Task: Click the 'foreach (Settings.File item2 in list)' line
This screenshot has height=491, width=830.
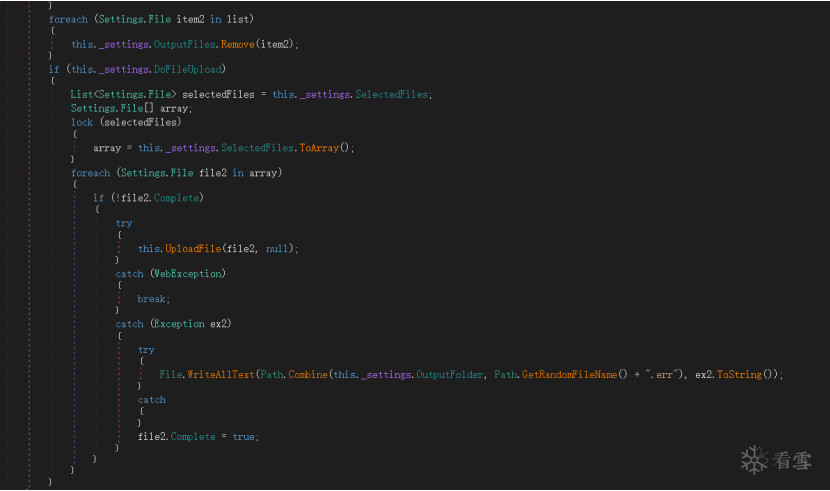Action: 151,19
